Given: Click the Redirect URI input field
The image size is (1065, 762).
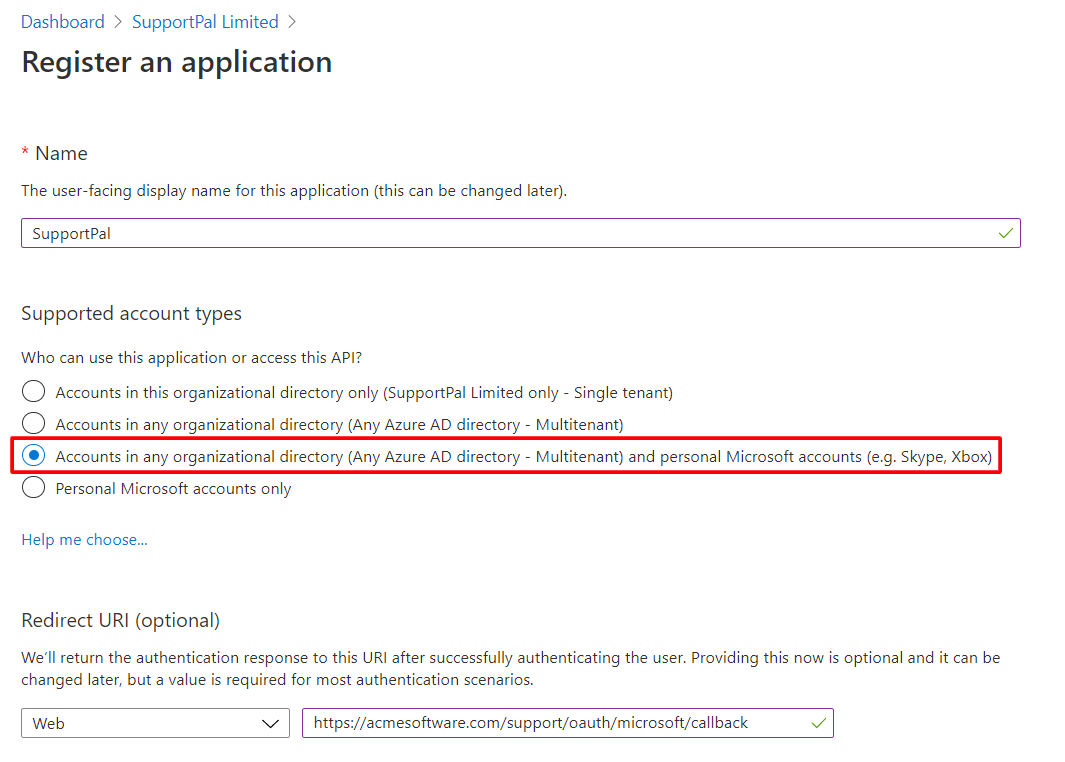Looking at the screenshot, I should pyautogui.click(x=567, y=723).
